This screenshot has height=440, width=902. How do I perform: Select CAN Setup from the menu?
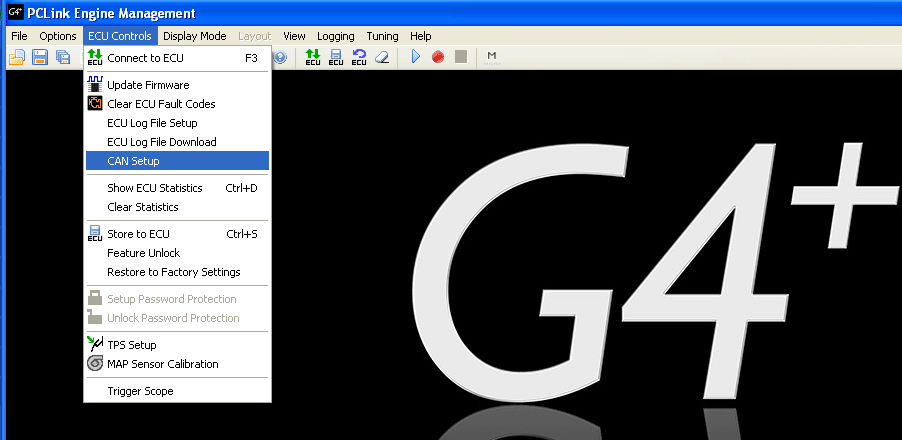click(x=133, y=161)
